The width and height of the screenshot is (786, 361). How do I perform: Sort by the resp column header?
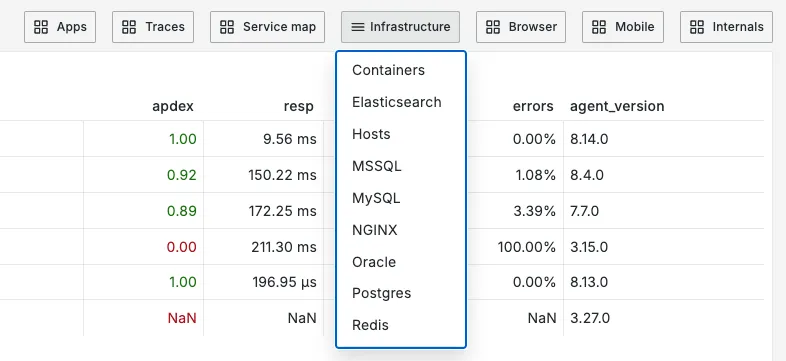(x=298, y=106)
